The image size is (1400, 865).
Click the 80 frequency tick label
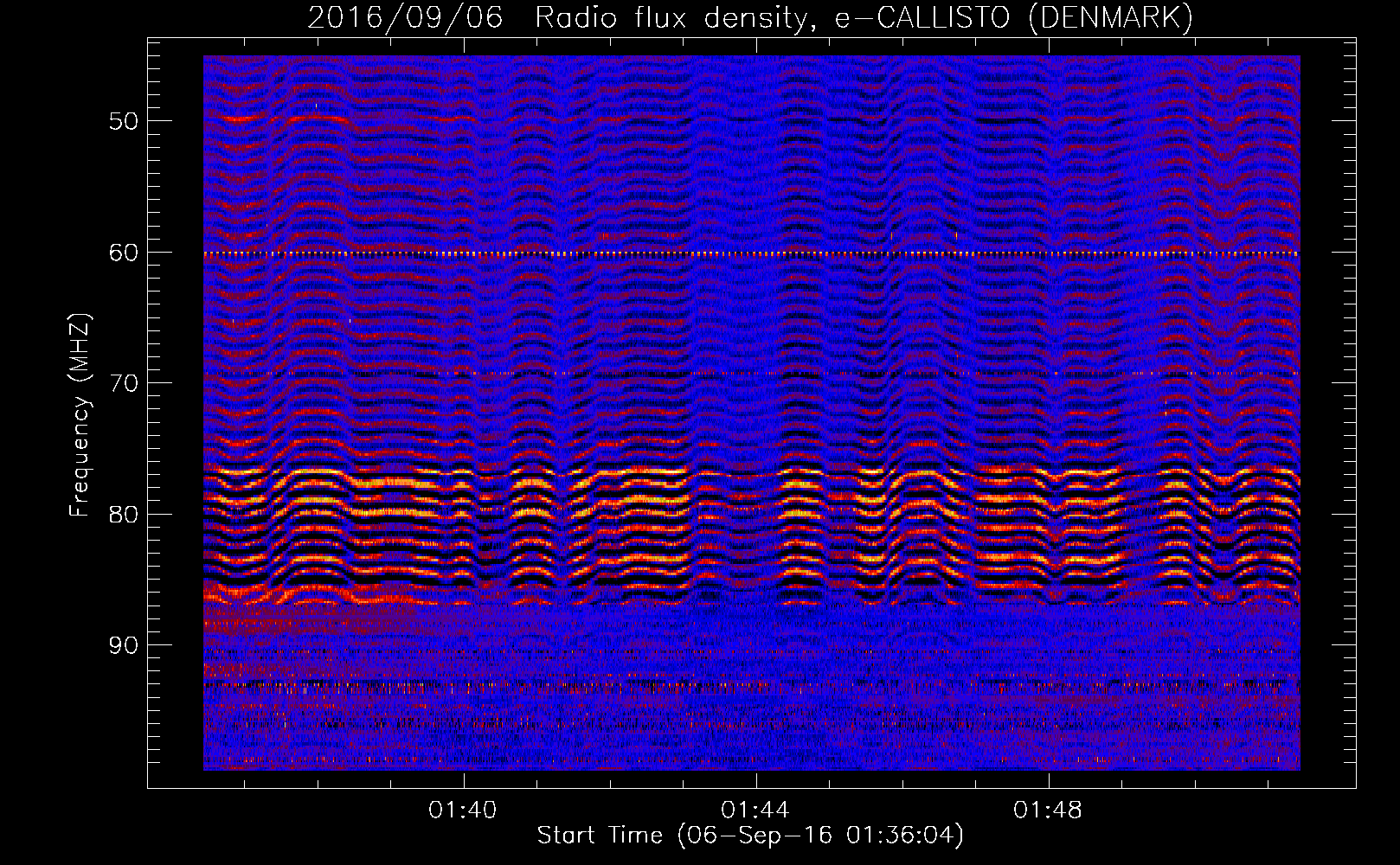click(124, 515)
